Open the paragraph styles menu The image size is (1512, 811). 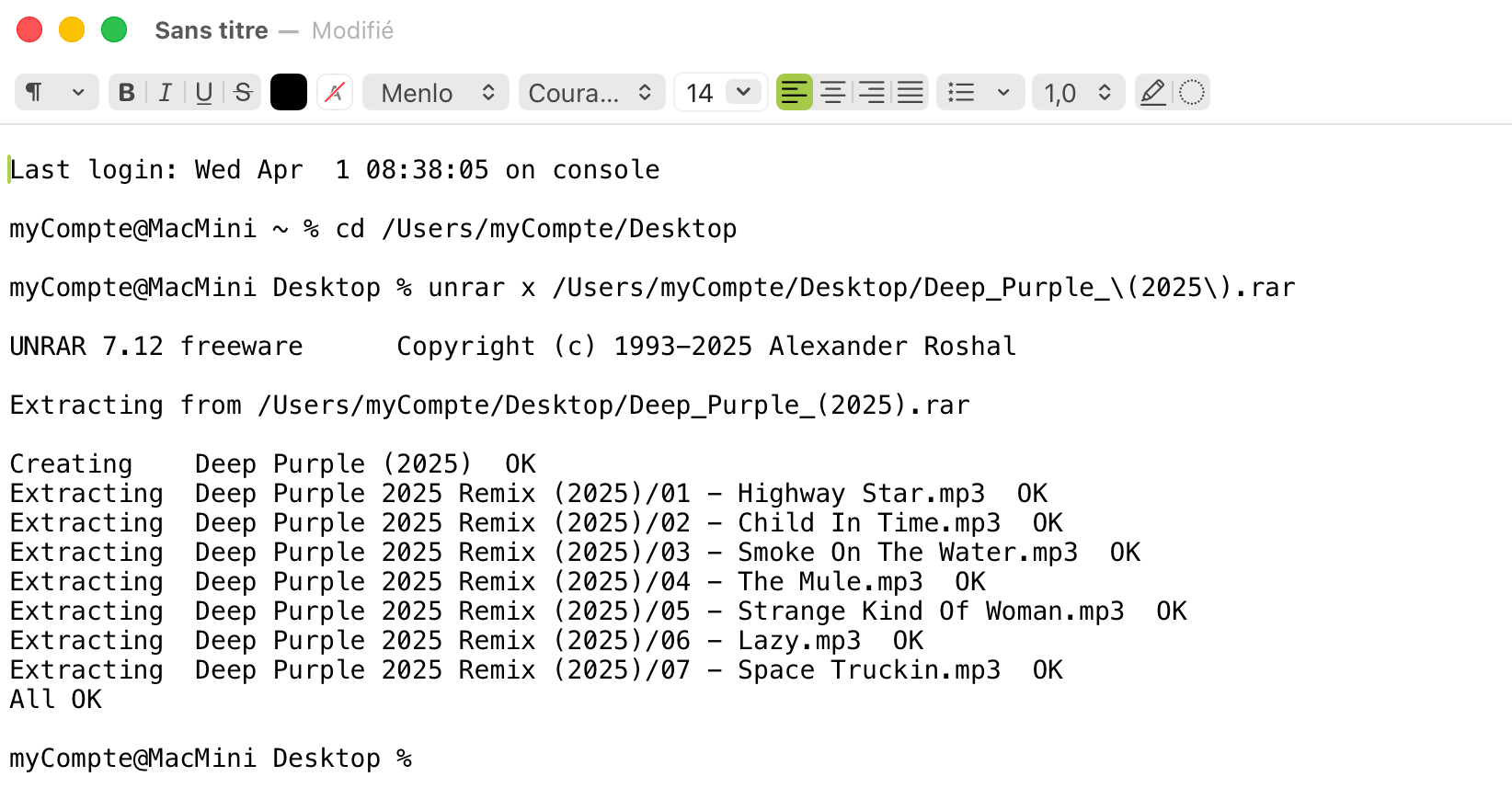click(x=56, y=93)
